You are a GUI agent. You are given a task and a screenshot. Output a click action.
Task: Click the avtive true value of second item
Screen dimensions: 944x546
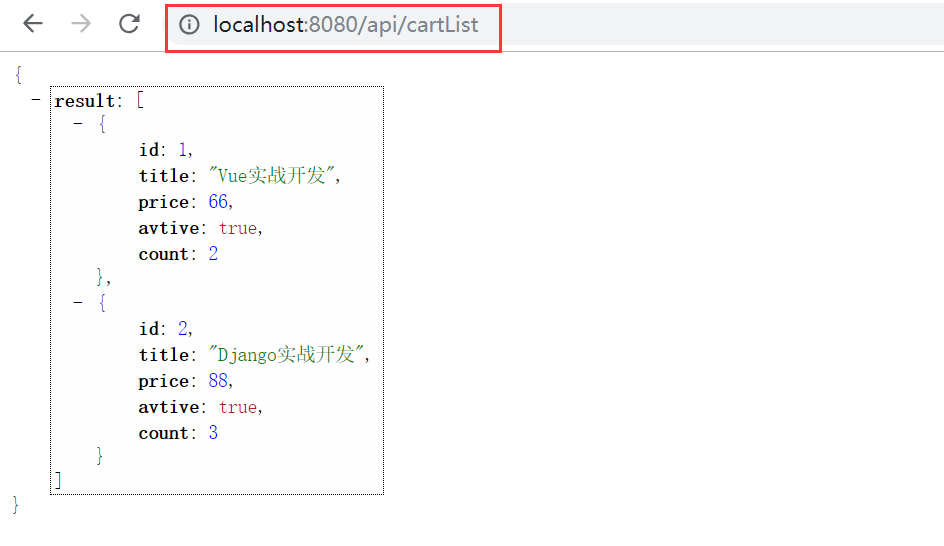coord(238,407)
